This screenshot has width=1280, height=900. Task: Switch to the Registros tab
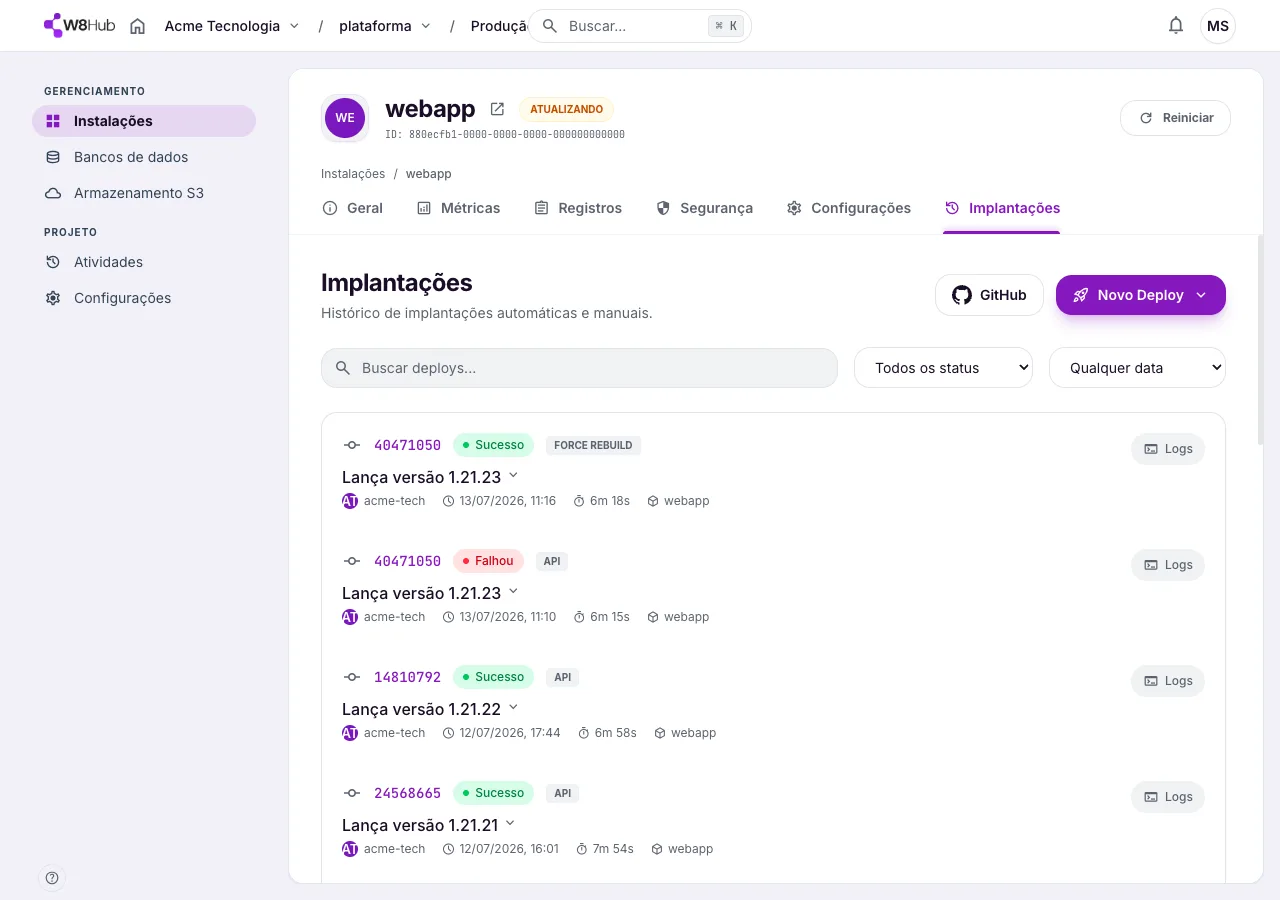(578, 208)
